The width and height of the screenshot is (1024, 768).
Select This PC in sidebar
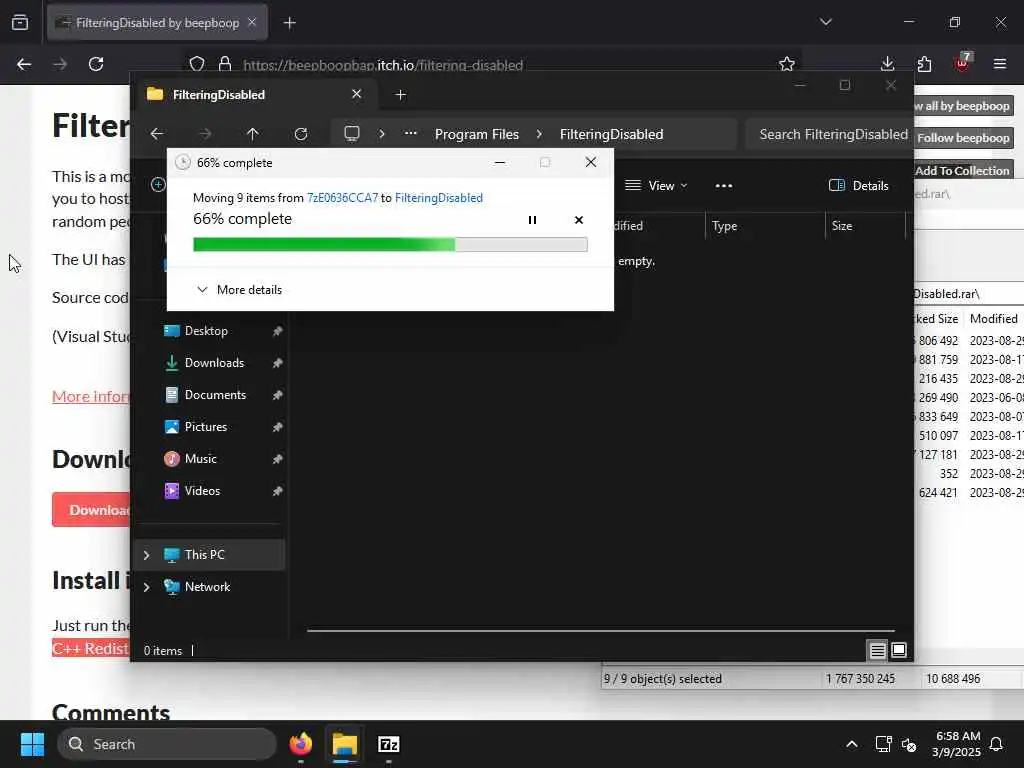(212, 555)
